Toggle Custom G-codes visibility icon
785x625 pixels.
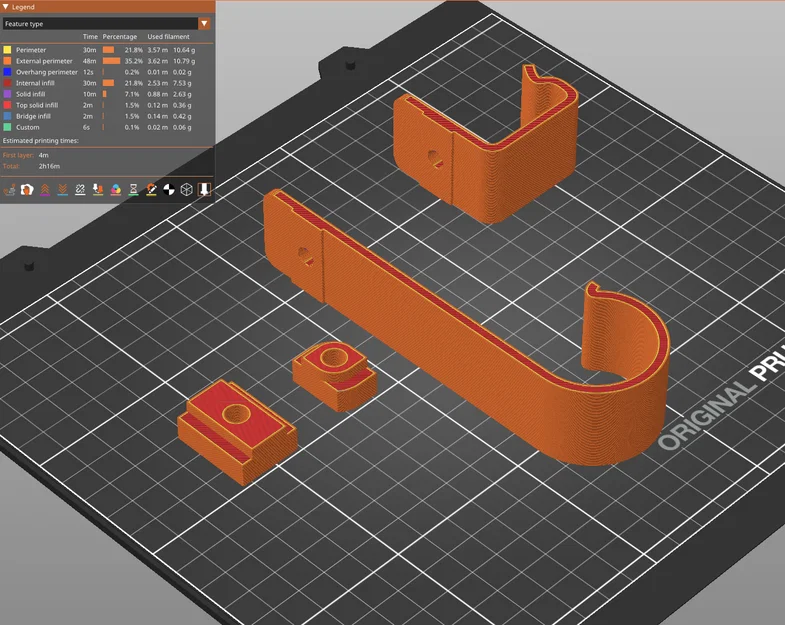click(x=151, y=190)
